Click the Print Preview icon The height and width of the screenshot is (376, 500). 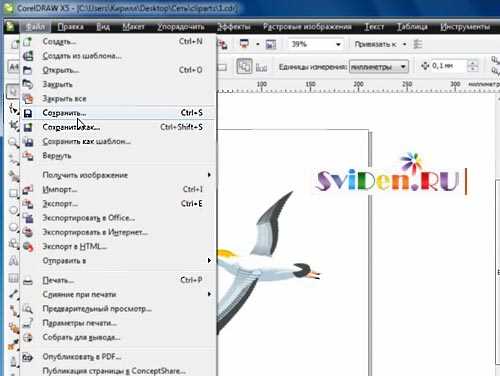pos(28,309)
